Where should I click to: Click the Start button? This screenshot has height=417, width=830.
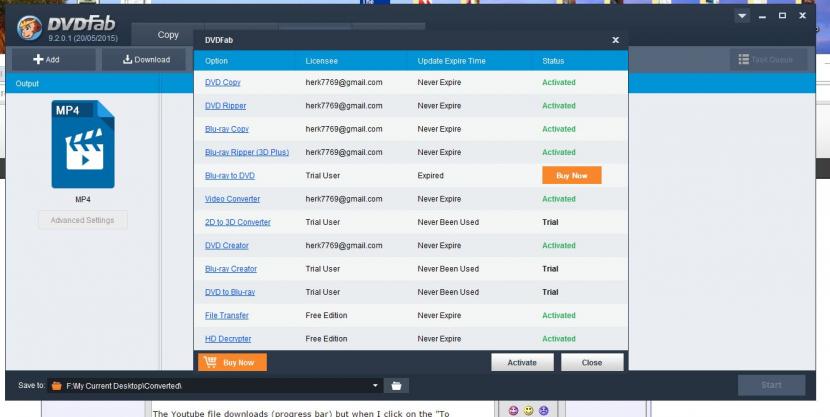click(x=771, y=385)
